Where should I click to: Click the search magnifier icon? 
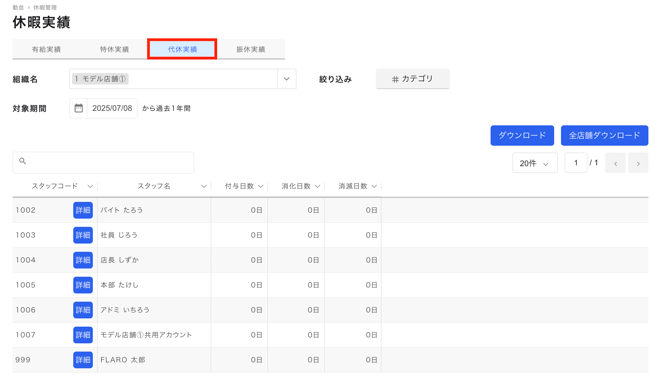click(23, 161)
